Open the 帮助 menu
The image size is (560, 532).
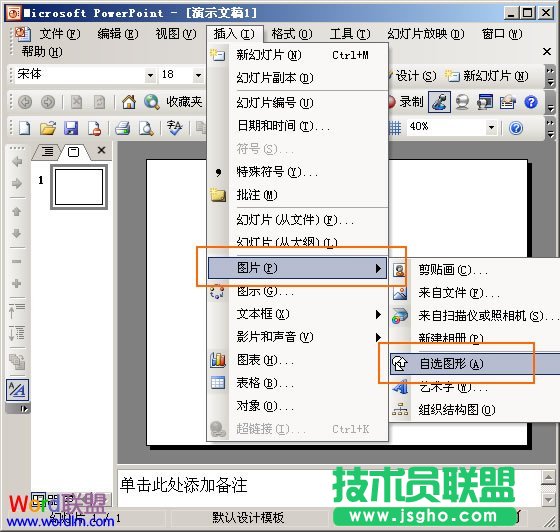(42, 52)
